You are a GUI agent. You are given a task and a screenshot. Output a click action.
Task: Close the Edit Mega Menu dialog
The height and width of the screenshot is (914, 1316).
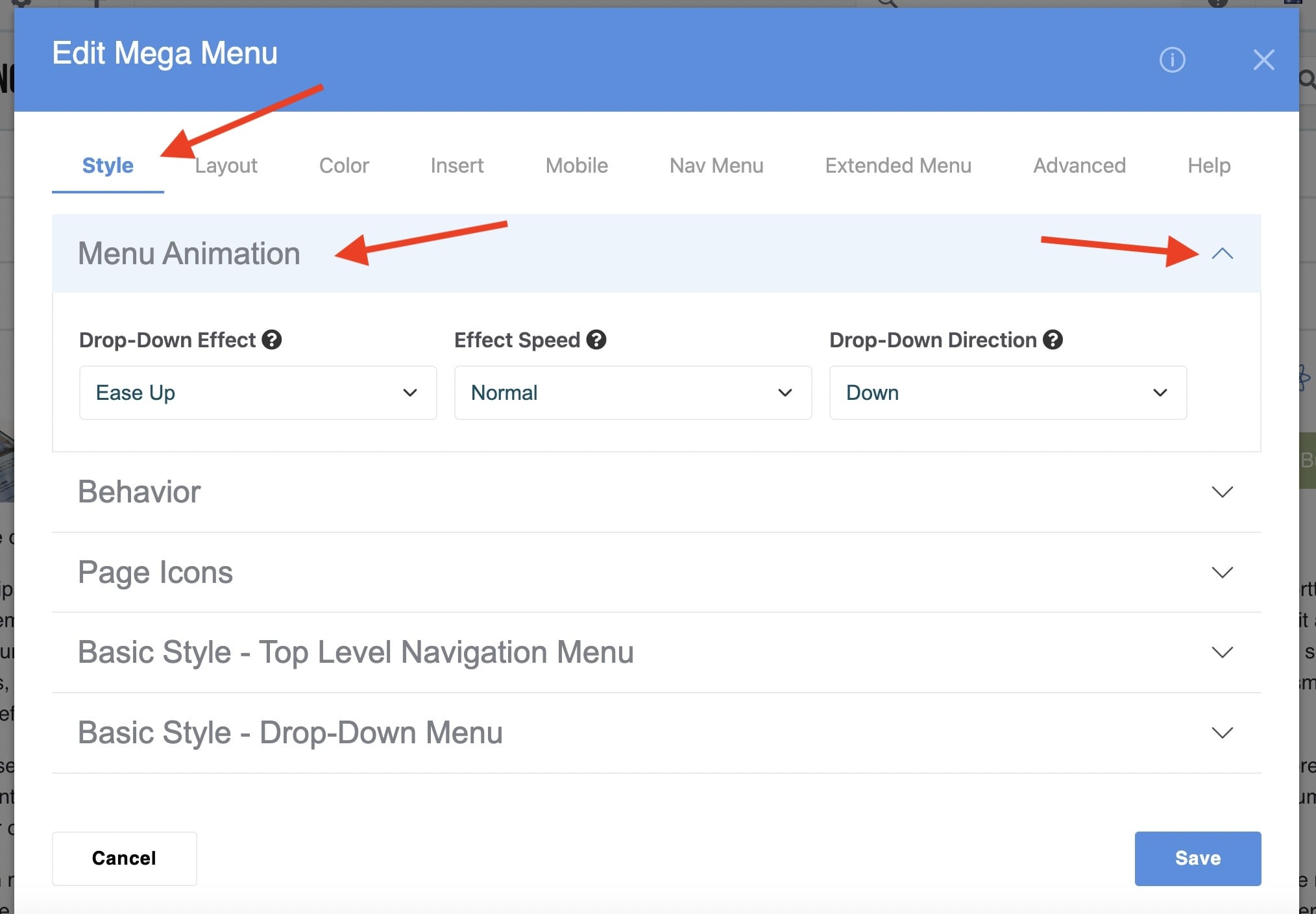click(x=1263, y=60)
